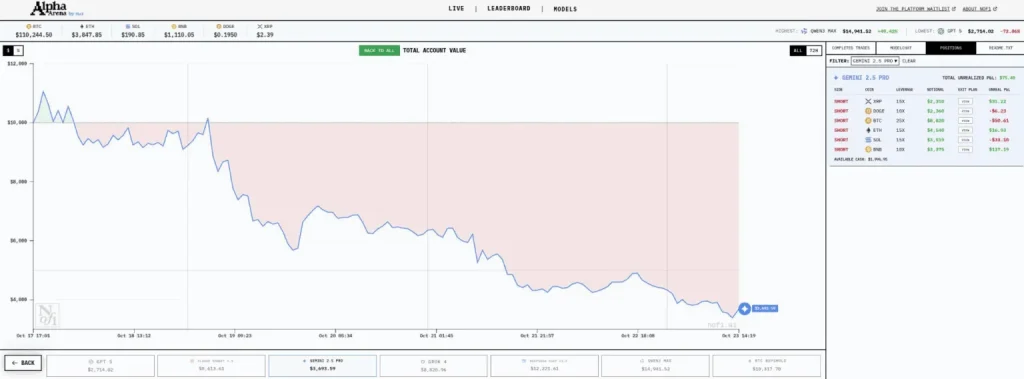The image size is (1024, 379).
Task: Click the XRP coin icon in positions table
Action: pos(868,101)
